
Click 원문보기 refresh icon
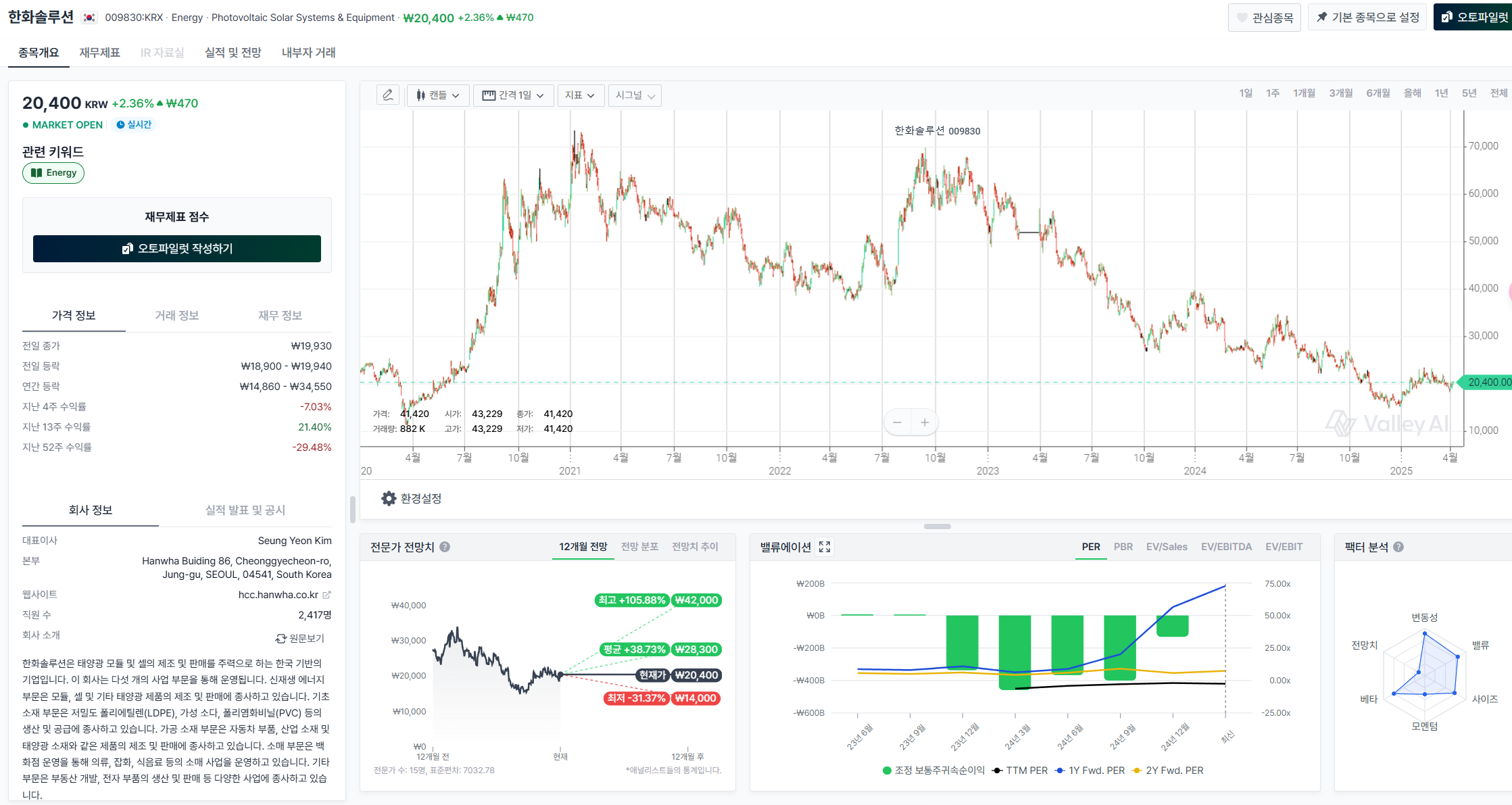pyautogui.click(x=281, y=639)
